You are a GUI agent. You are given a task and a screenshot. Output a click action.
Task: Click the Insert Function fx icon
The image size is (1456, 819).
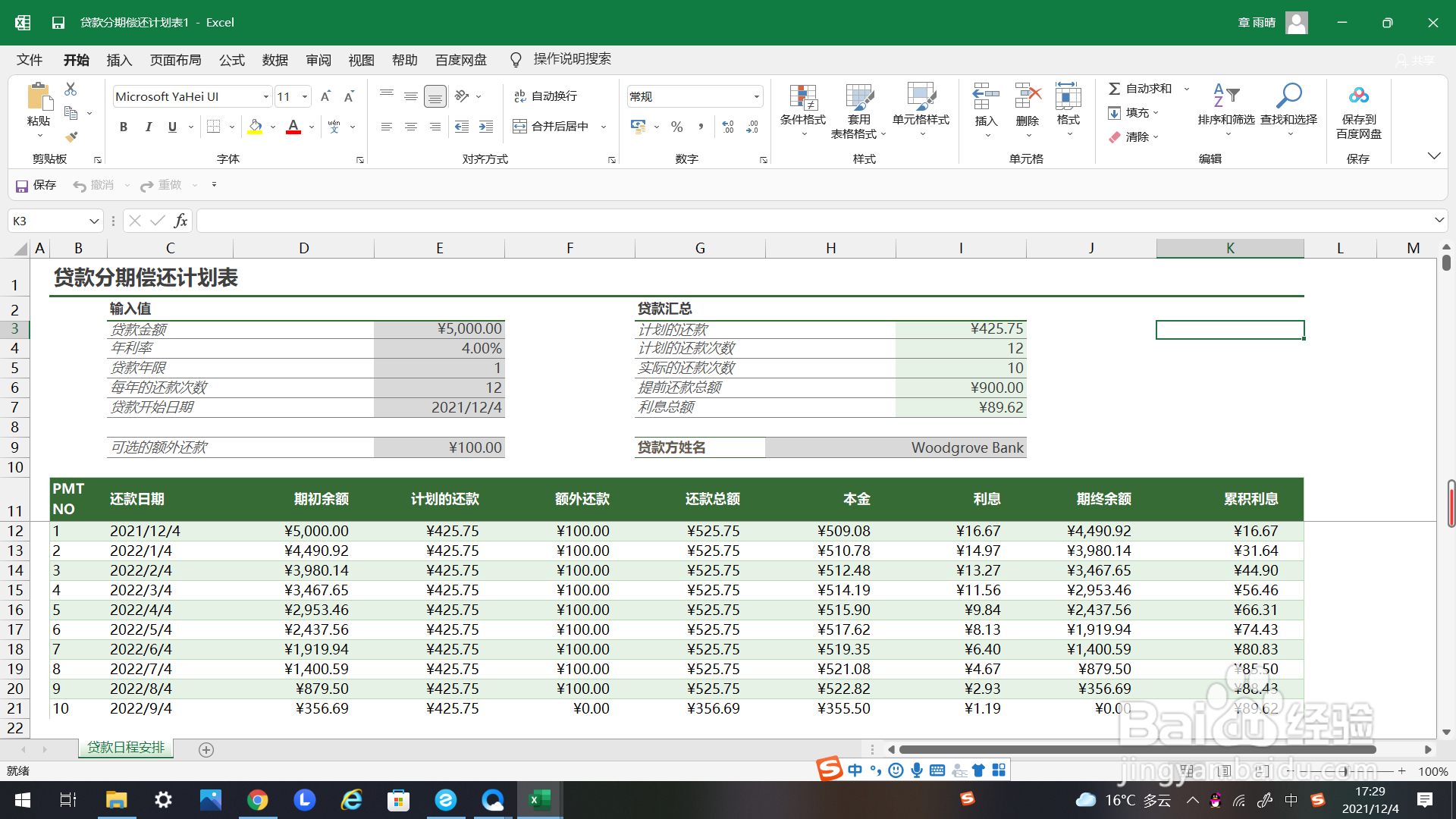click(180, 221)
